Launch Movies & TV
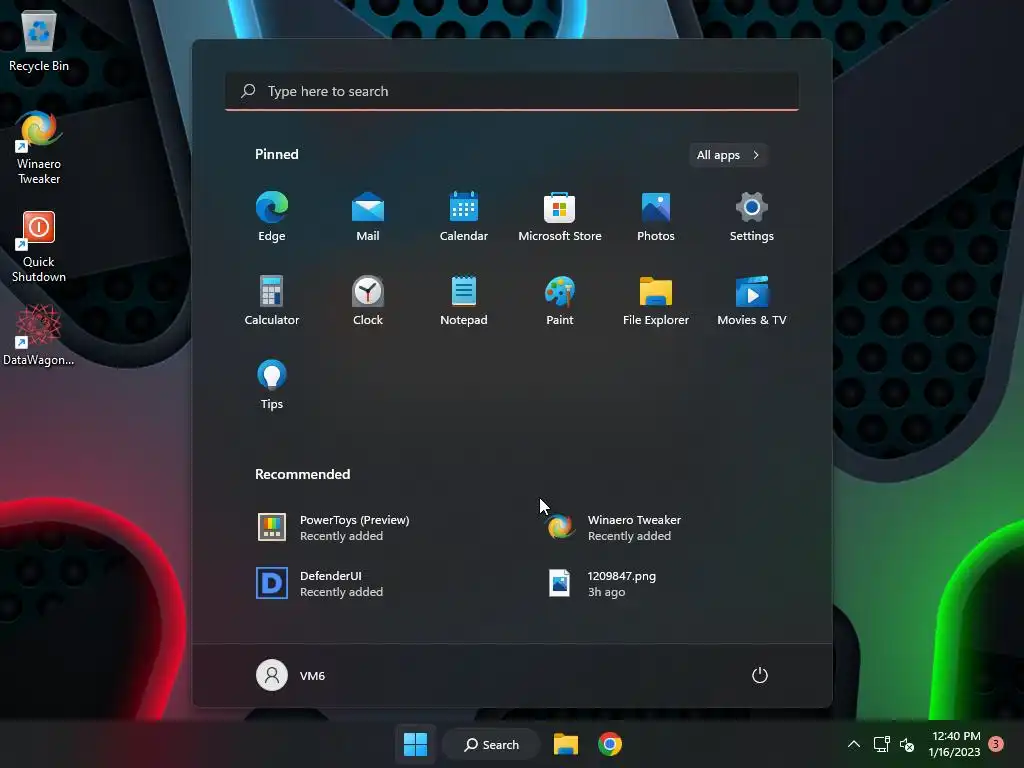Screen dimensions: 1024x768 pos(752,300)
